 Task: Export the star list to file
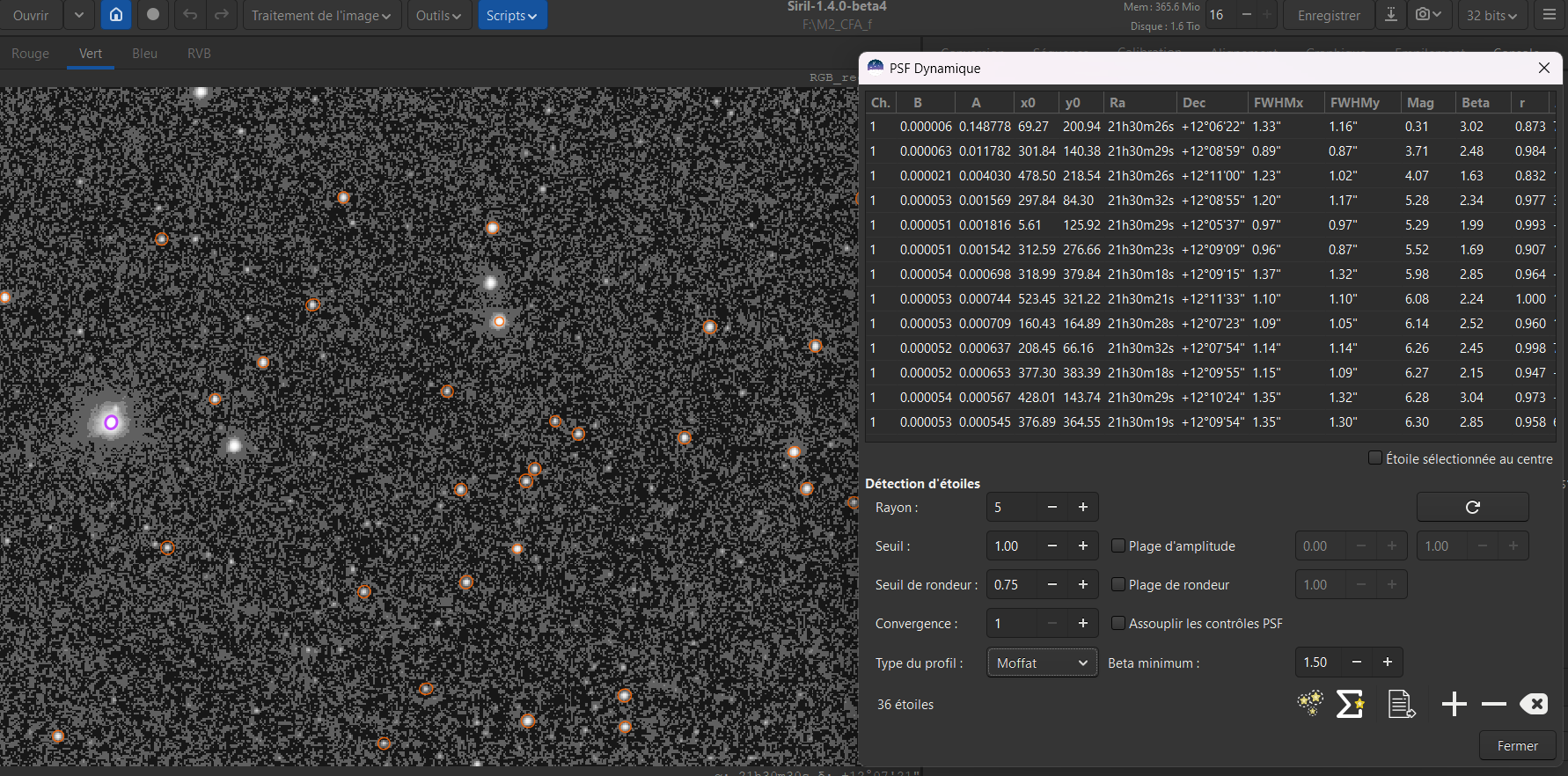[x=1401, y=704]
